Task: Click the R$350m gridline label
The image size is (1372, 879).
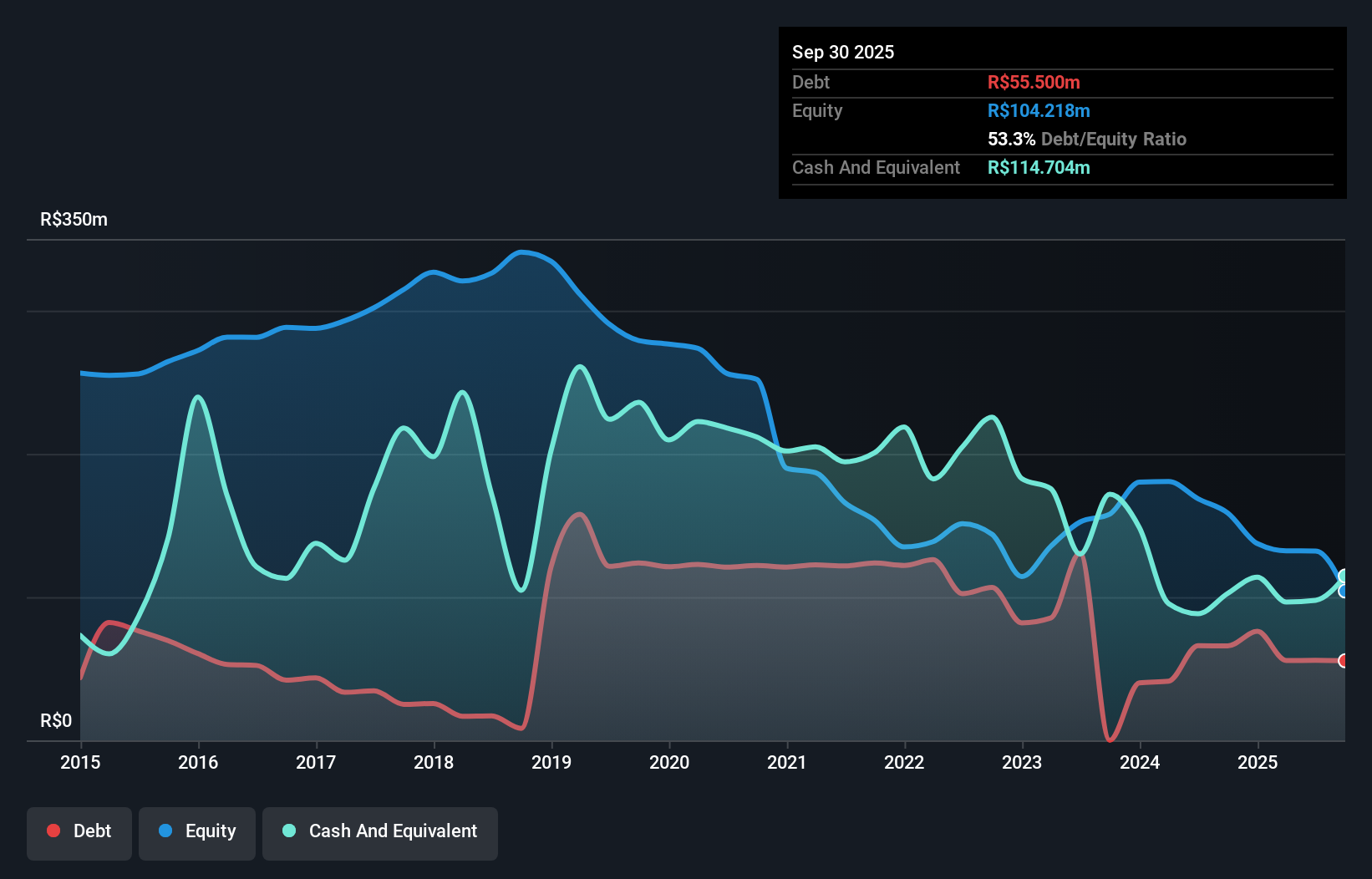Action: coord(73,219)
